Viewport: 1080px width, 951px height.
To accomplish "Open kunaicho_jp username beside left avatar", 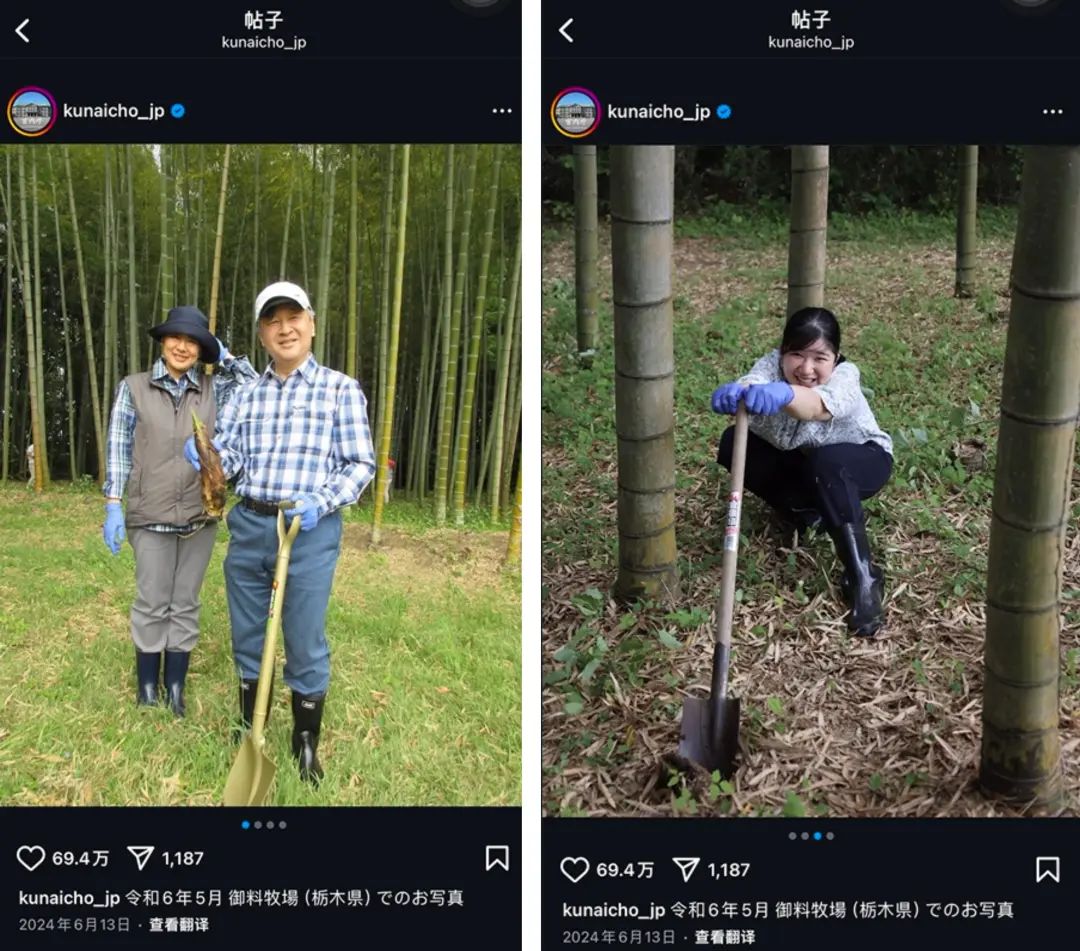I will (114, 111).
